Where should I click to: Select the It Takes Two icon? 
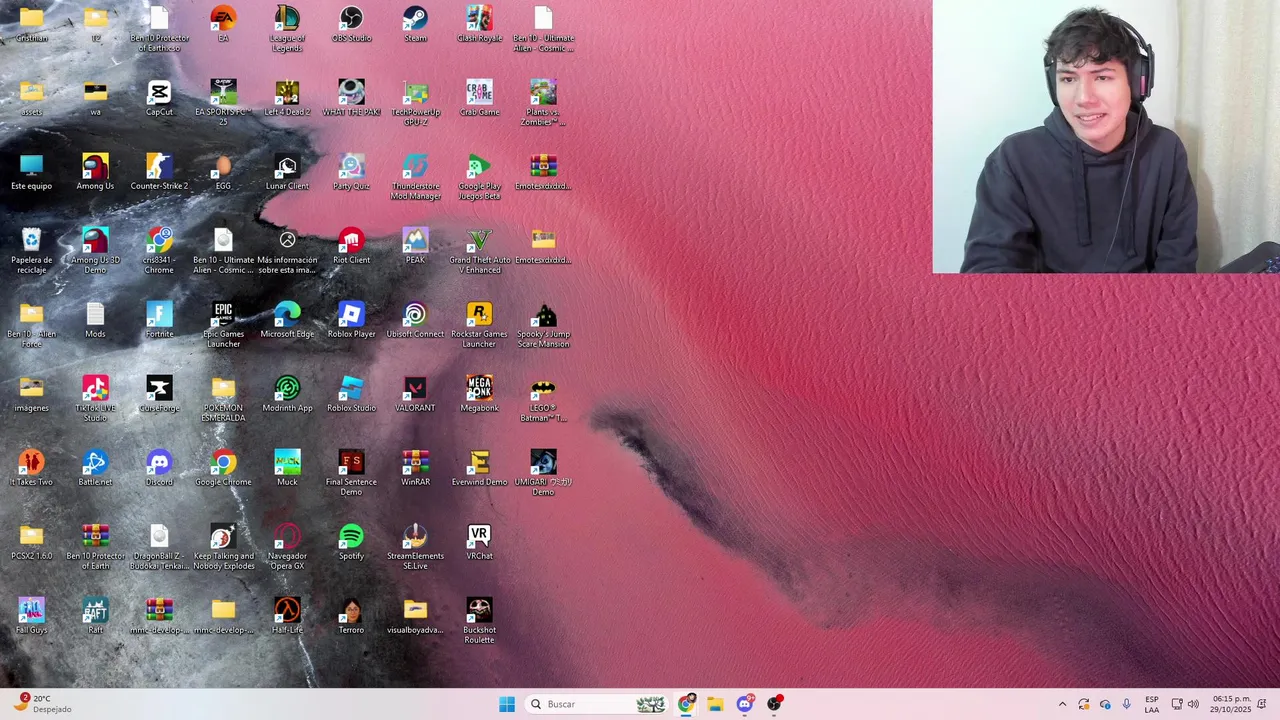coord(31,468)
